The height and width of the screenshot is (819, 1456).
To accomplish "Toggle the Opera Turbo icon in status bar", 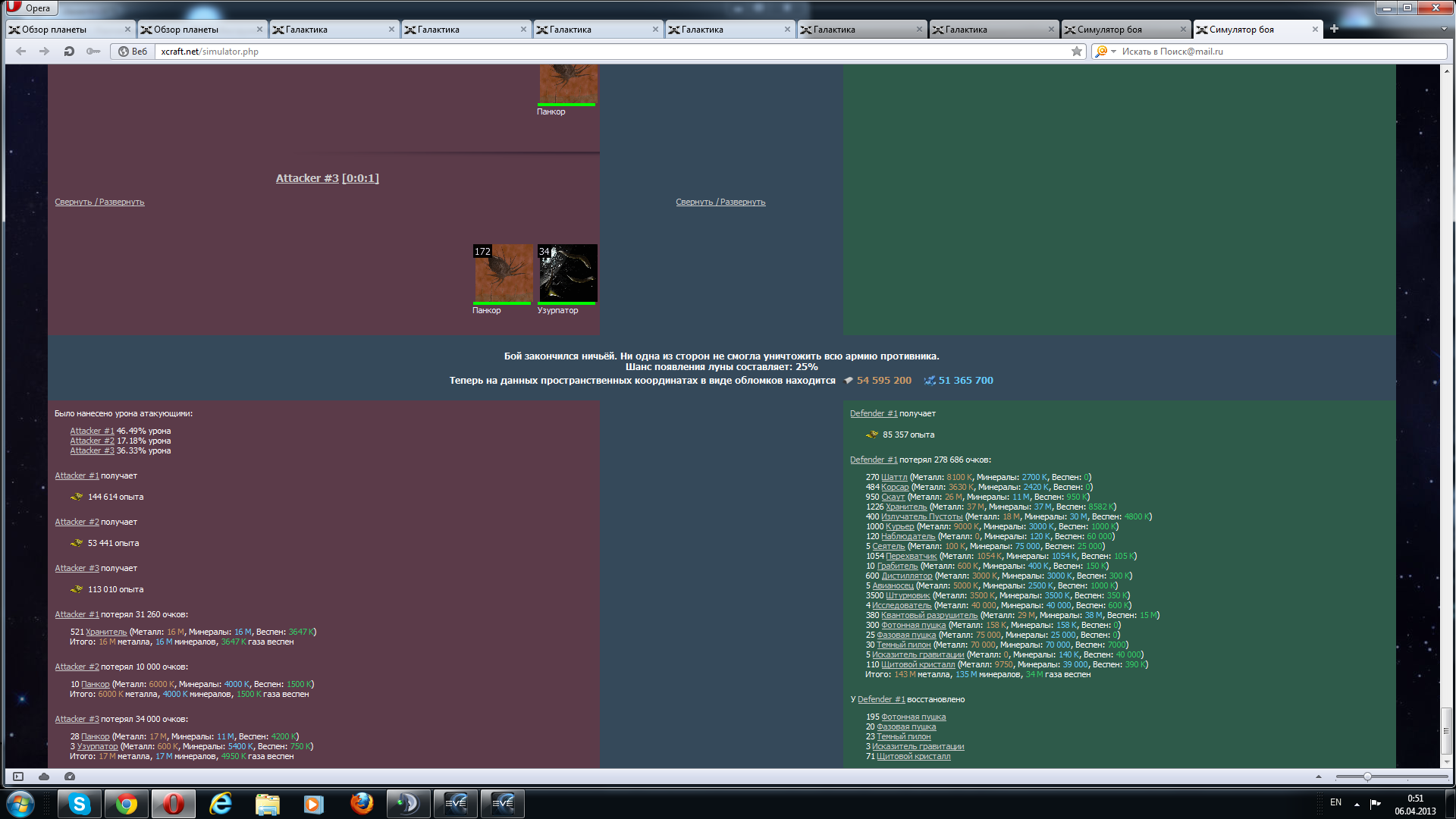I will (x=70, y=777).
